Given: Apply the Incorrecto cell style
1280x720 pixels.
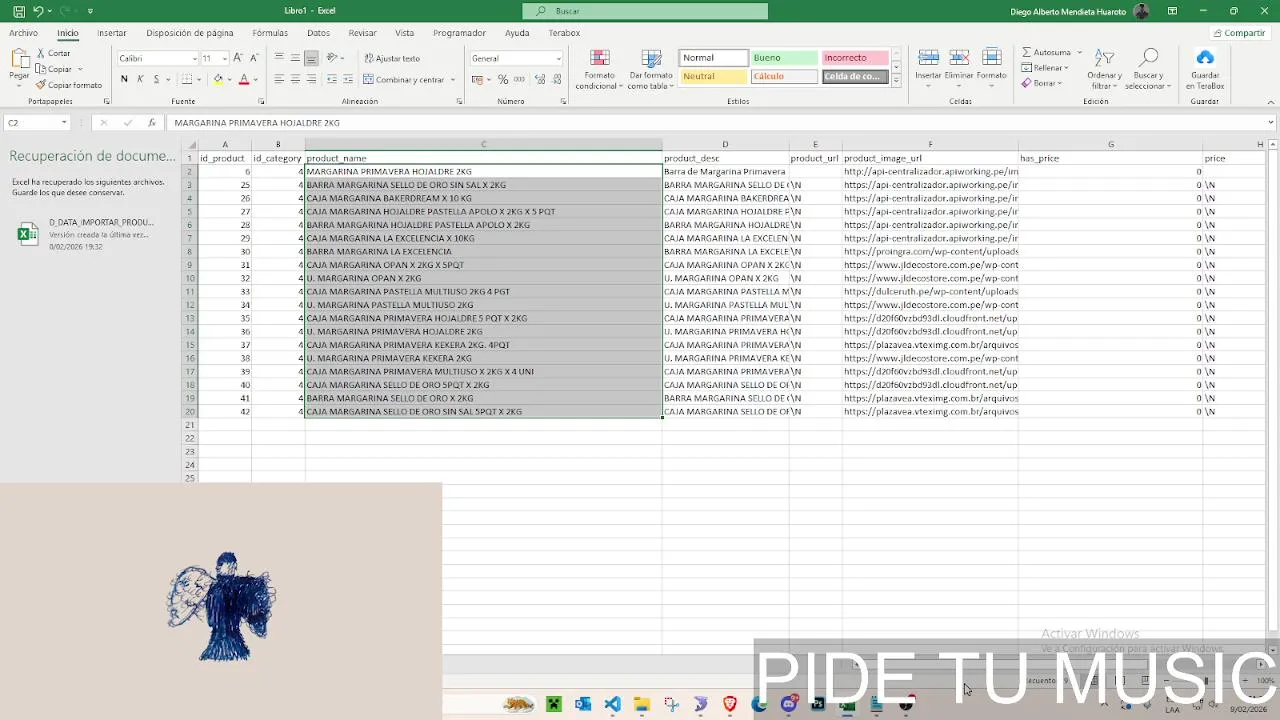Looking at the screenshot, I should (x=855, y=58).
